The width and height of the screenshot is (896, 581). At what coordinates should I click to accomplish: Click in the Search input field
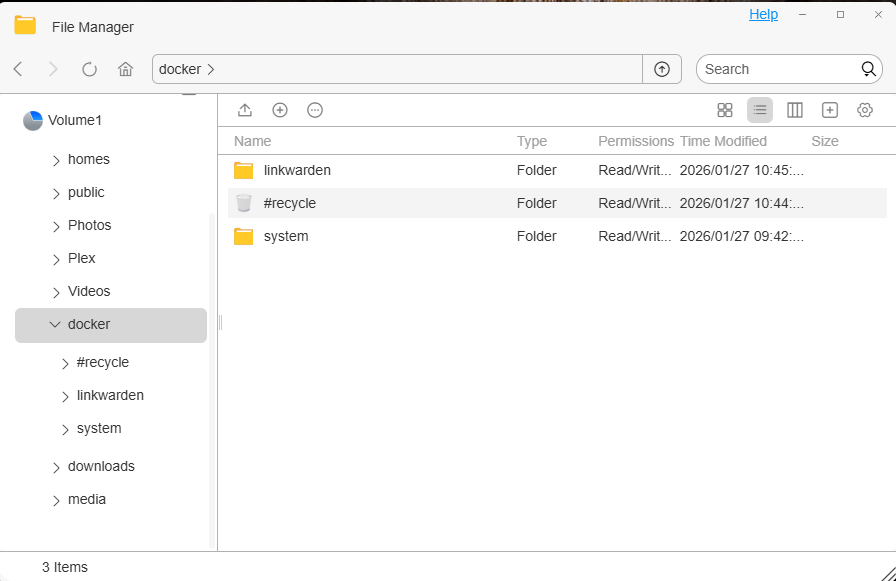(780, 69)
